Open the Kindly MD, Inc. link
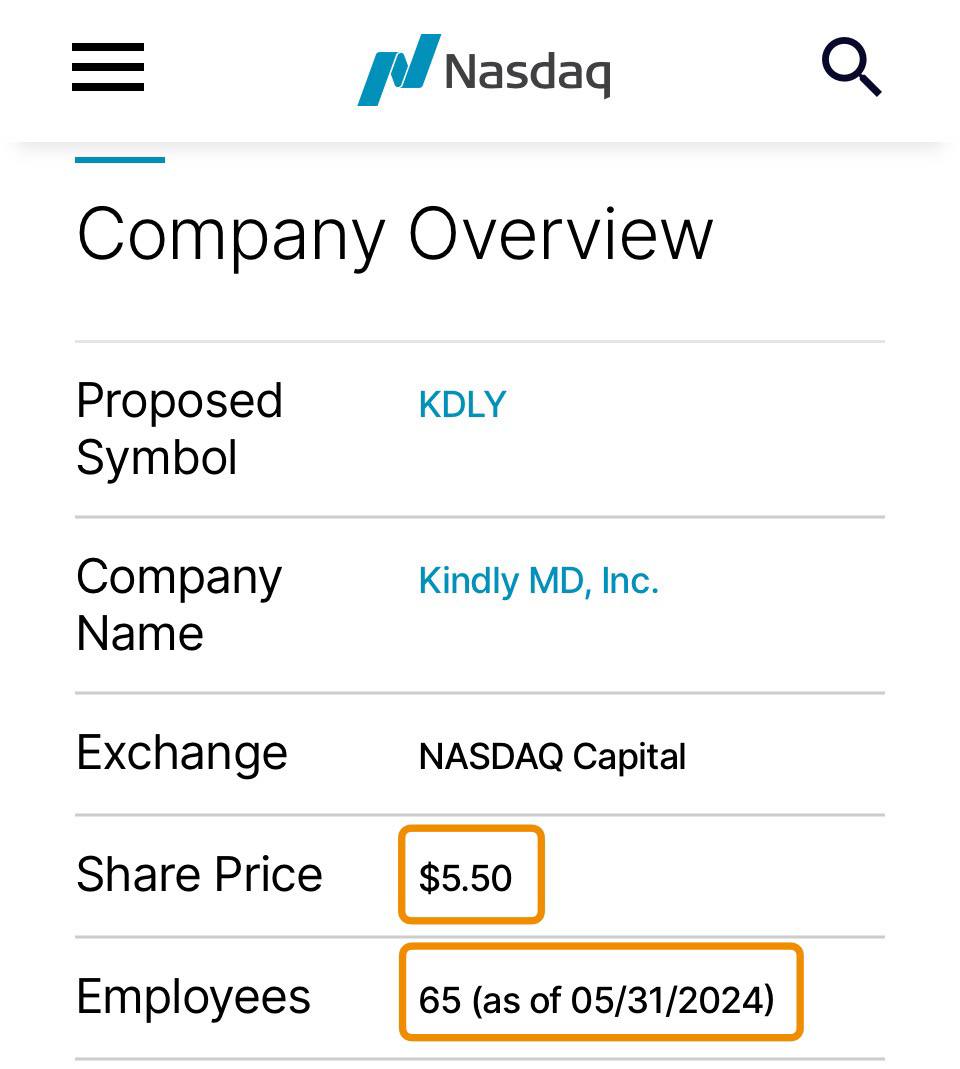The image size is (960, 1069). 538,580
